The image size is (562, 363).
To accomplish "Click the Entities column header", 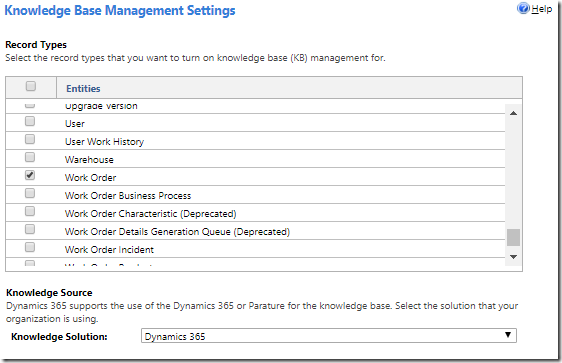I will click(83, 89).
